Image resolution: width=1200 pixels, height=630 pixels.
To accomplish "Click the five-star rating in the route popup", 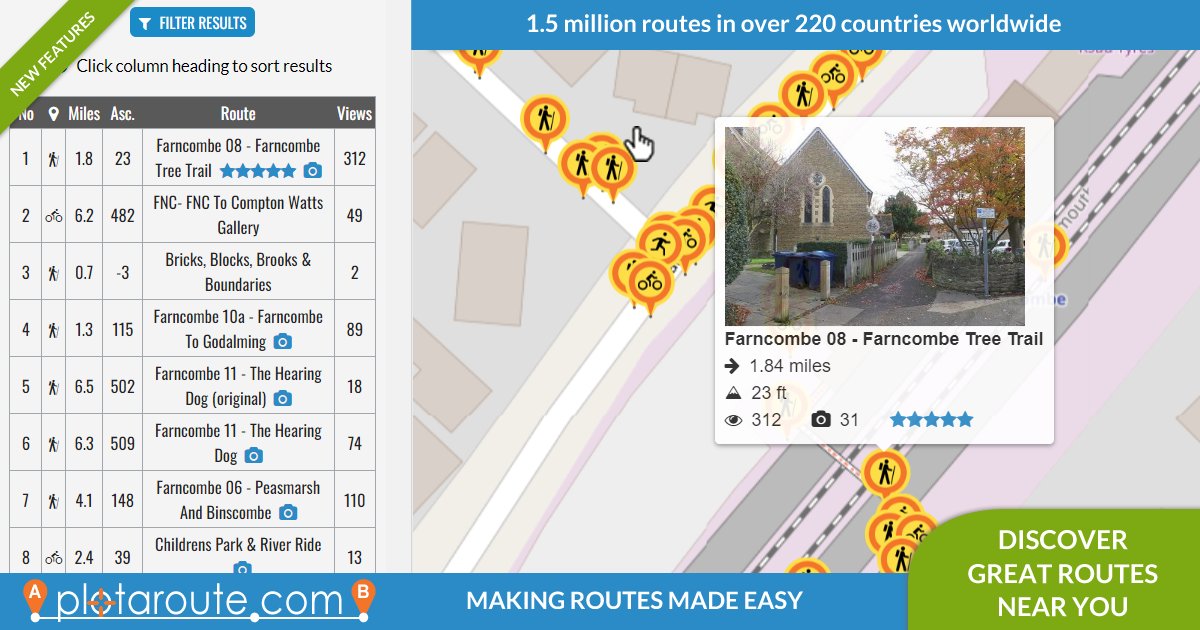I will 929,419.
